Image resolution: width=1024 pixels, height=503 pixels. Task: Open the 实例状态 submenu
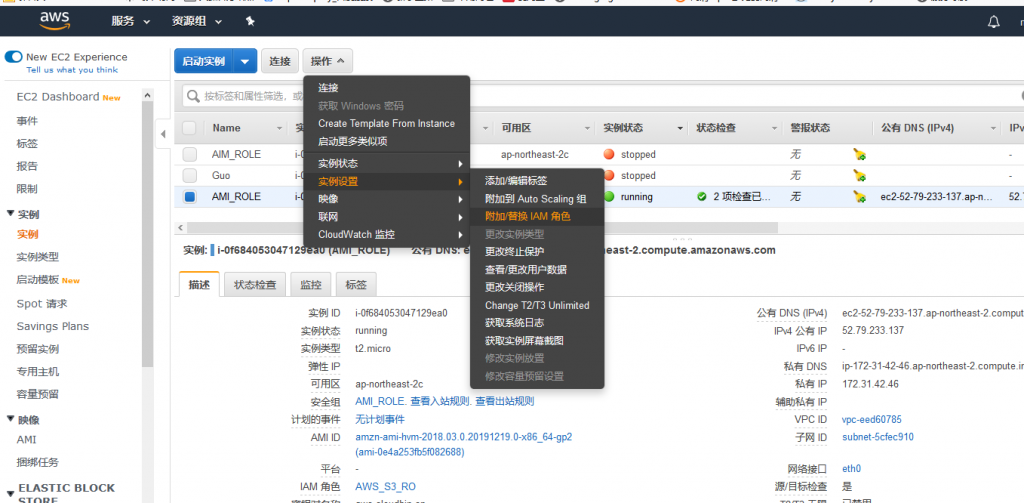[x=386, y=163]
